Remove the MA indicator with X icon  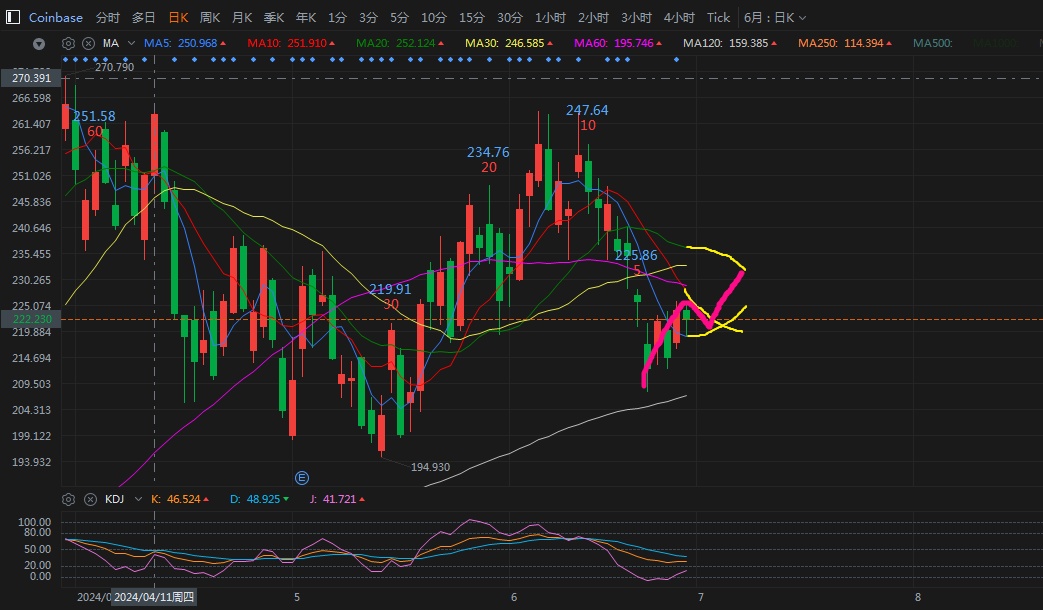tap(87, 43)
